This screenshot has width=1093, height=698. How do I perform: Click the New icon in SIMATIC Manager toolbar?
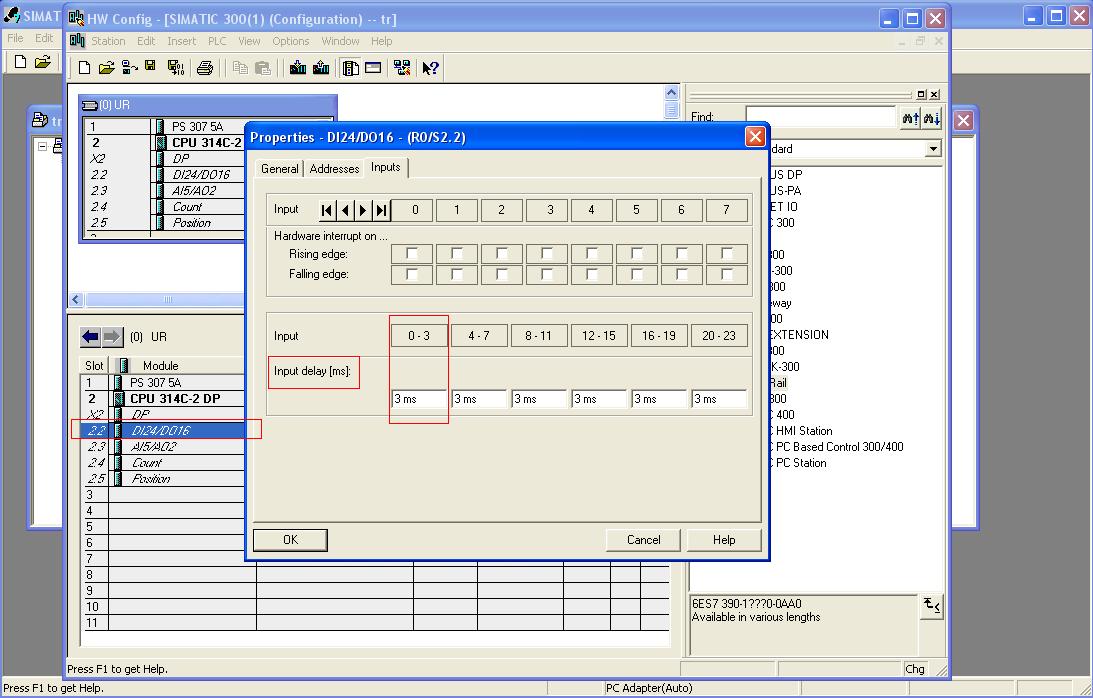(x=20, y=62)
